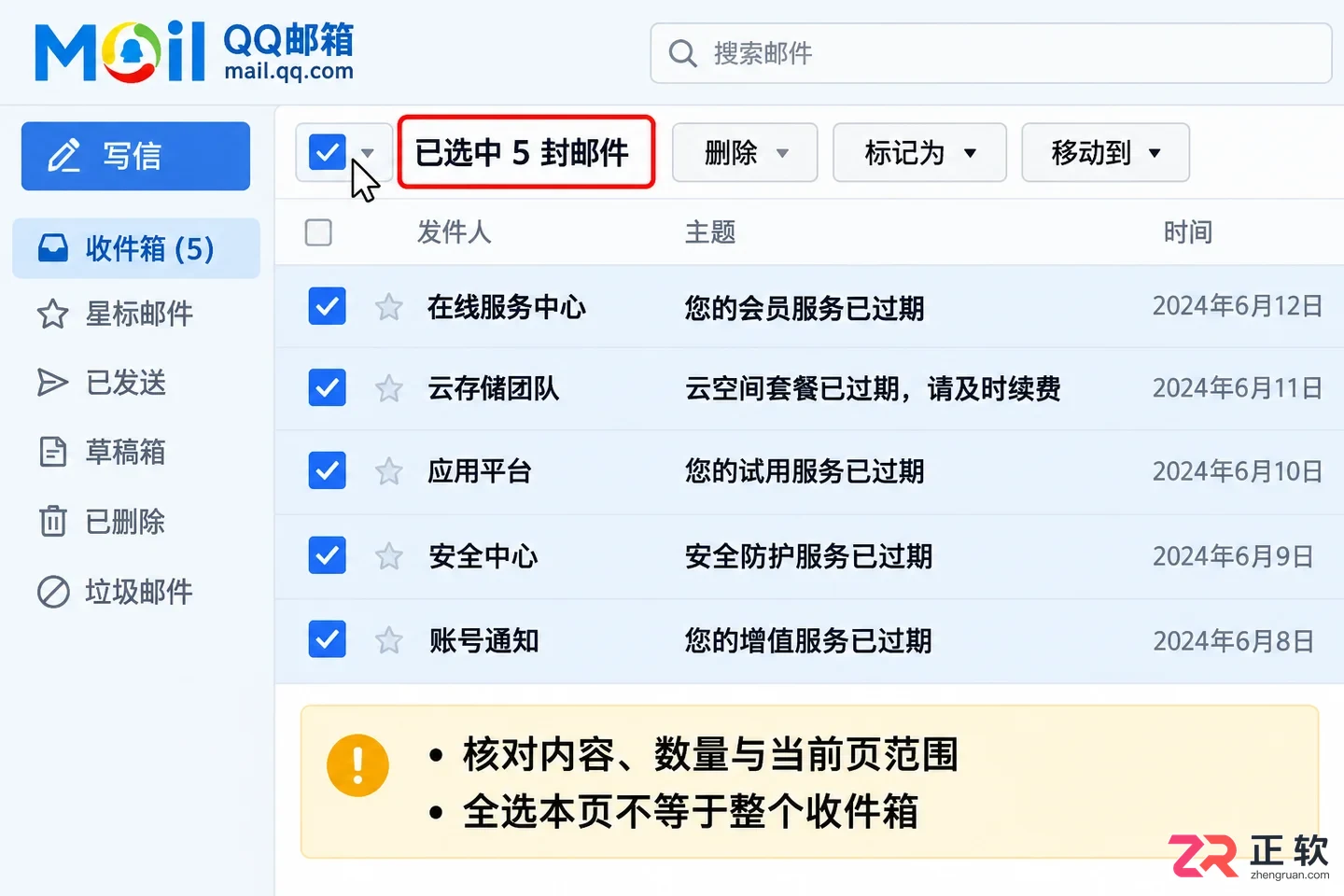Screen dimensions: 1344x896
Task: Open email 您的会员服务已过期
Action: click(x=804, y=308)
